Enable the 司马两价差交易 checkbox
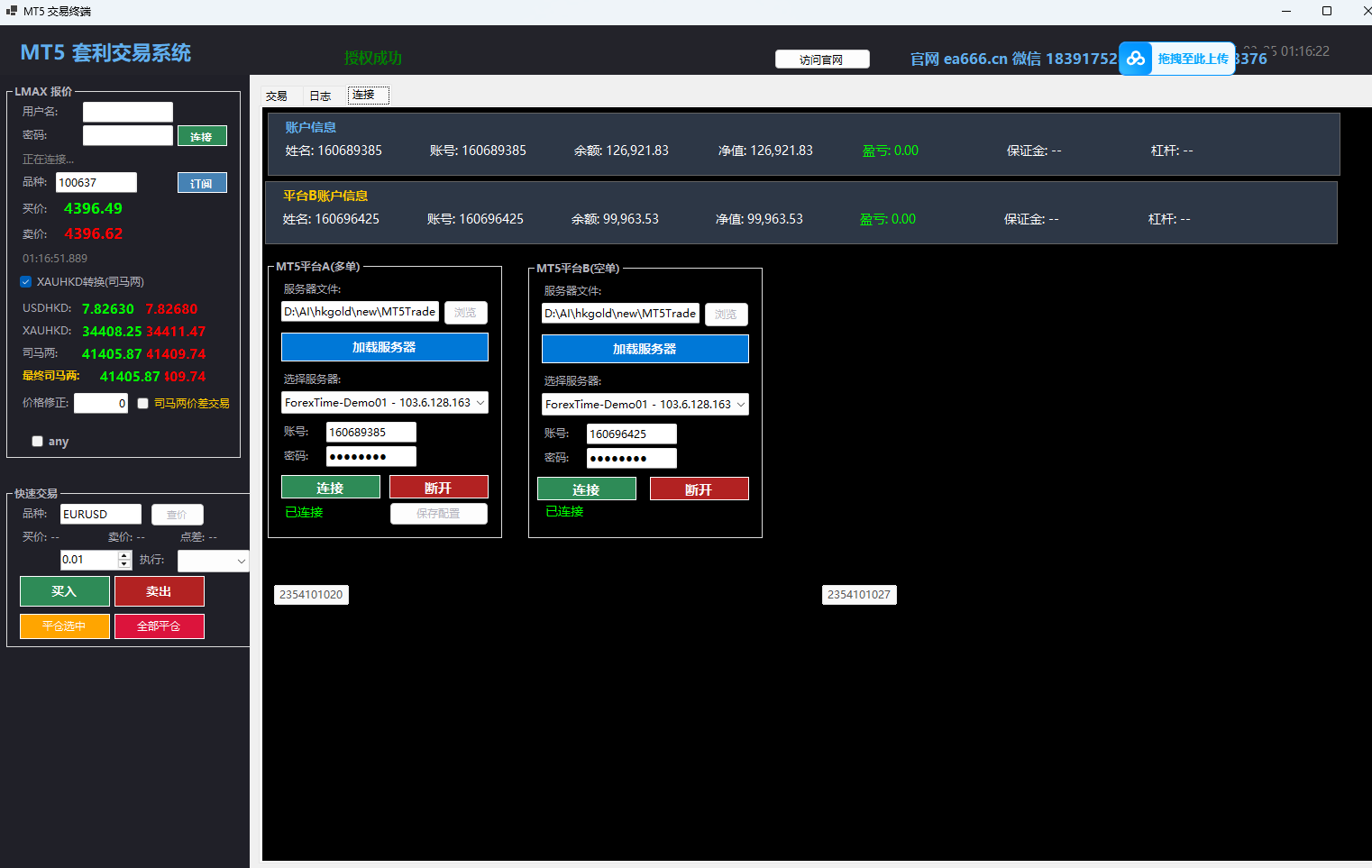This screenshot has width=1372, height=868. [142, 404]
